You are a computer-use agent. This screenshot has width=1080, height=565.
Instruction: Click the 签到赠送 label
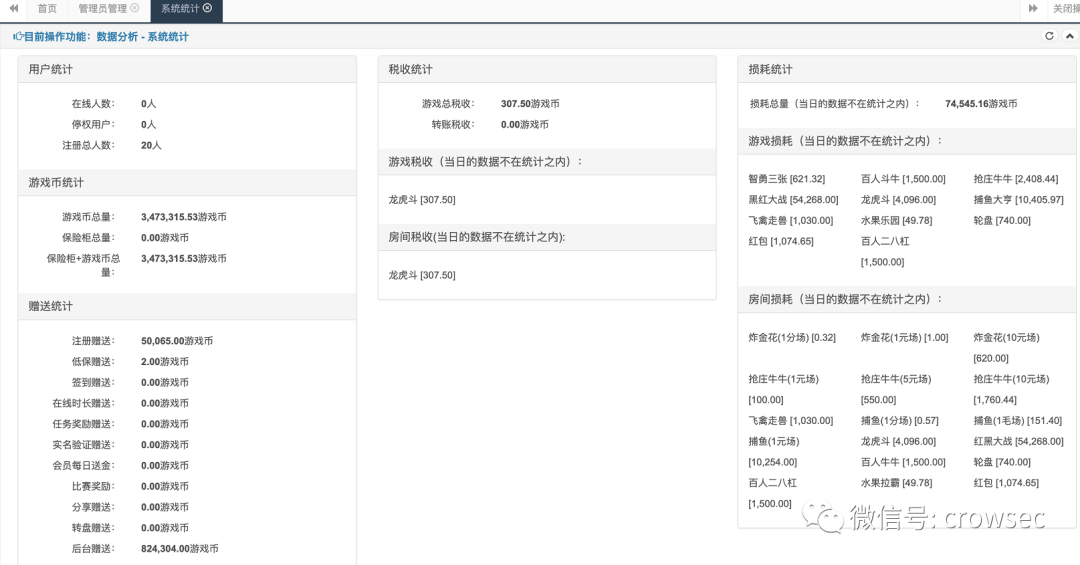(93, 382)
